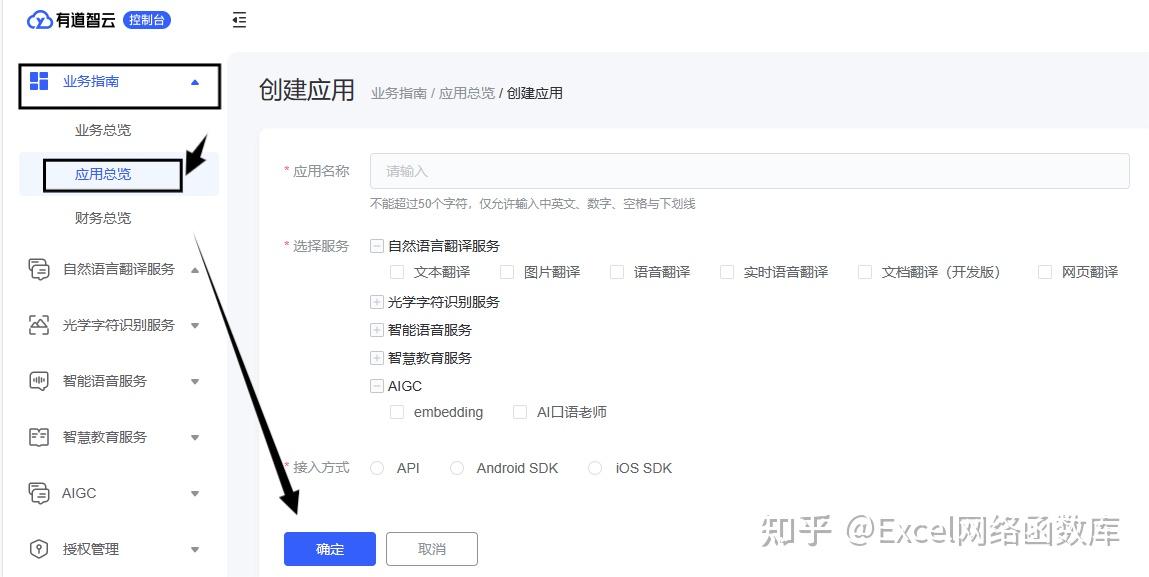
Task: Click the 授权管理 sidebar menu label
Action: (x=91, y=549)
